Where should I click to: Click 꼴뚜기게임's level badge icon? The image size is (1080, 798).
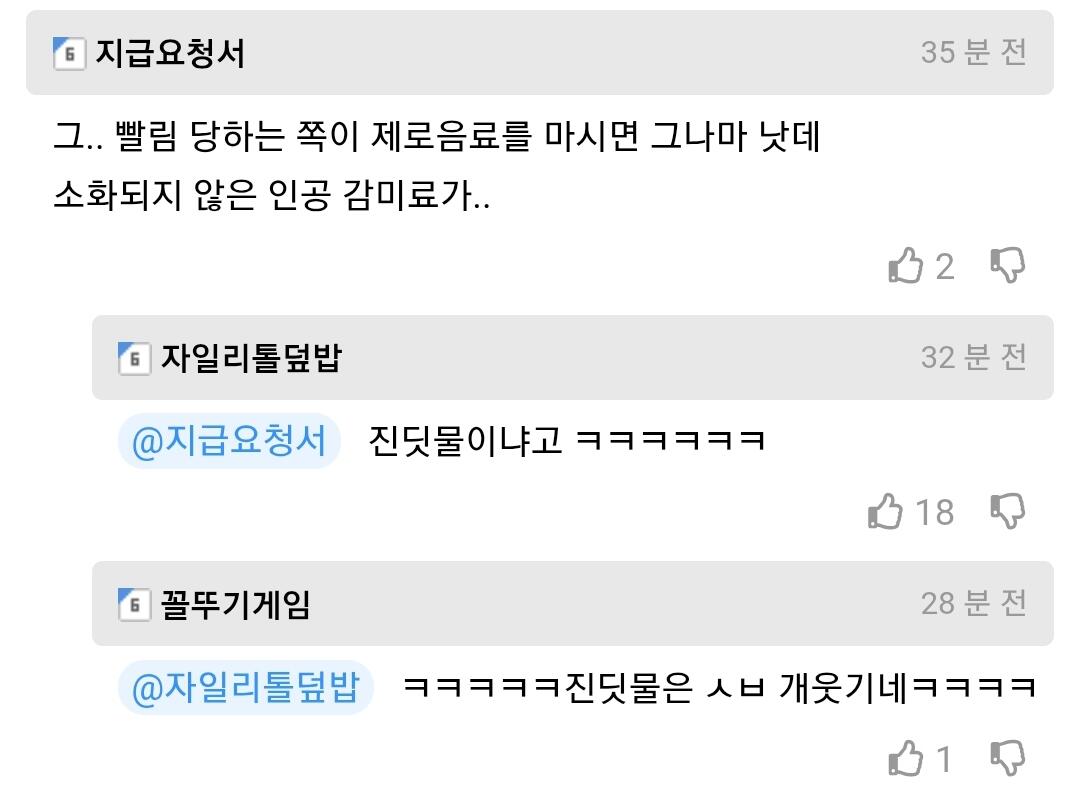[x=134, y=605]
